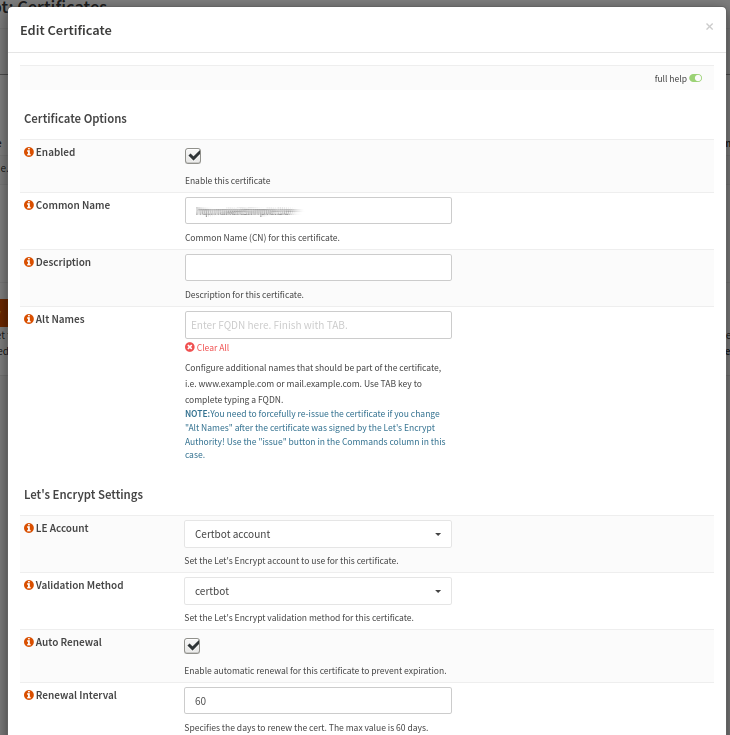This screenshot has height=735, width=730.
Task: Click the info icon beside Renewal Interval
Action: pyautogui.click(x=29, y=695)
